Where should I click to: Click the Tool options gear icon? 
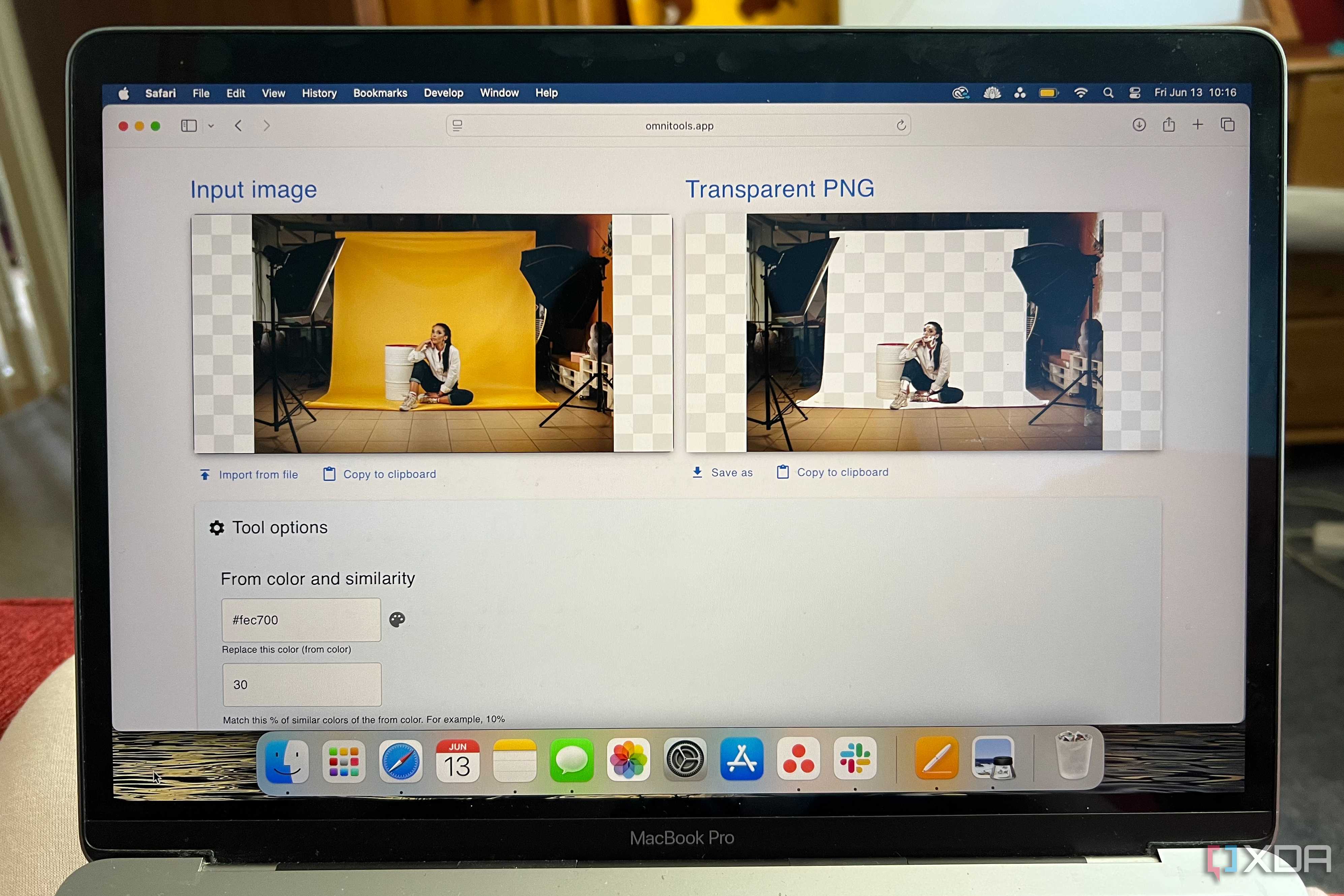coord(217,527)
